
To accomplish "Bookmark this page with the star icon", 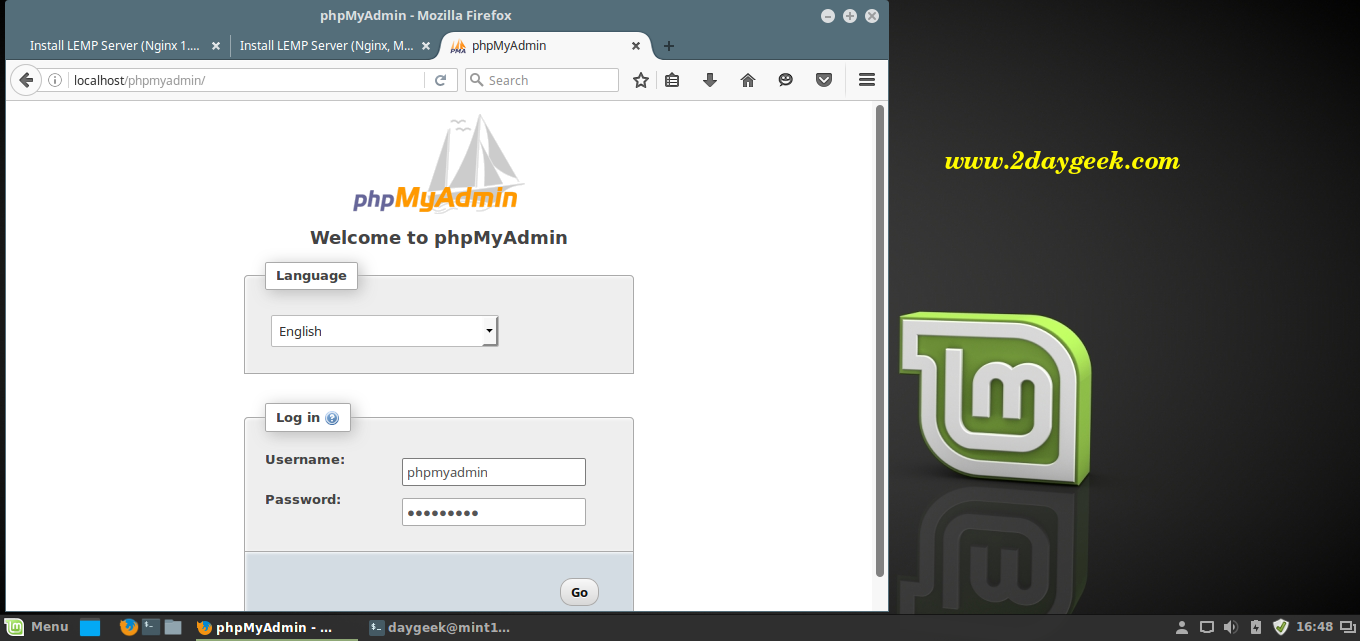I will [641, 80].
